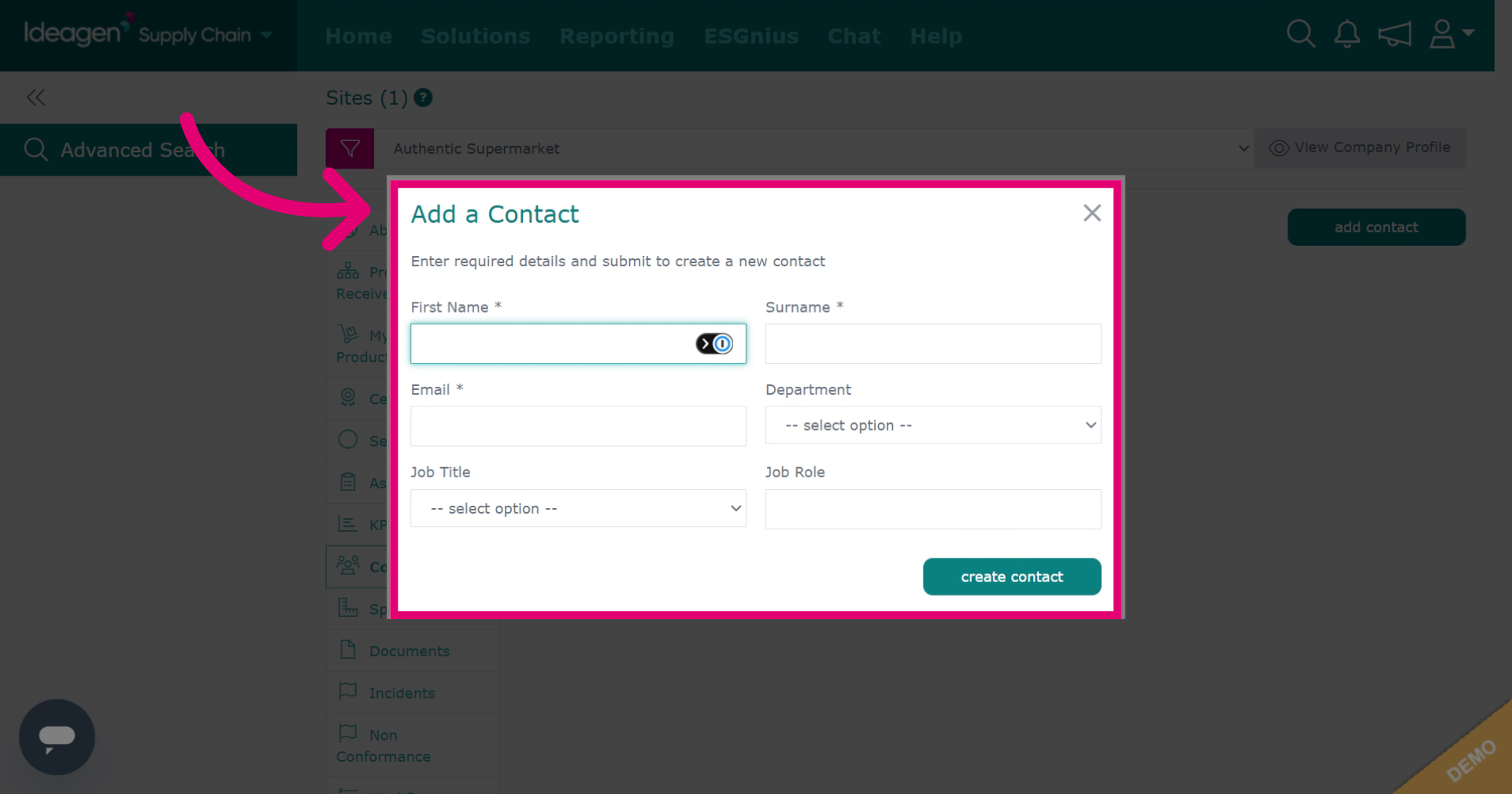Focus the First Name input field
This screenshot has width=1512, height=794.
(578, 343)
